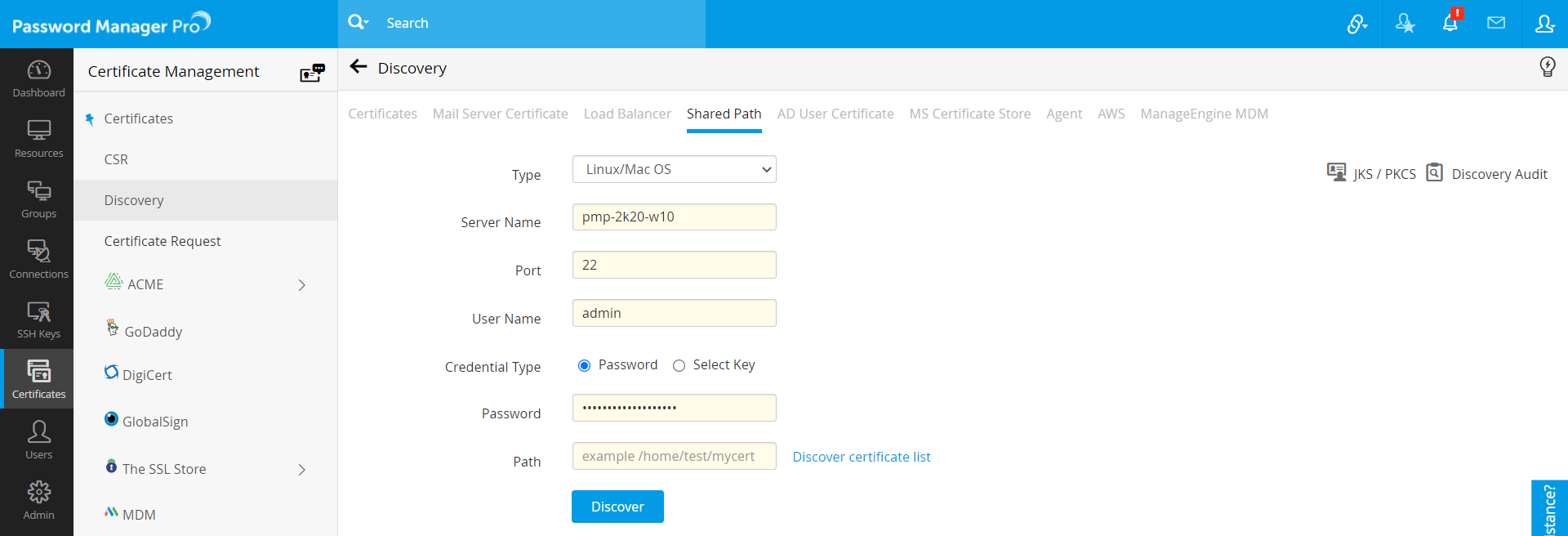The image size is (1568, 536).
Task: Open the MS Certificate Store tab
Action: 969,114
